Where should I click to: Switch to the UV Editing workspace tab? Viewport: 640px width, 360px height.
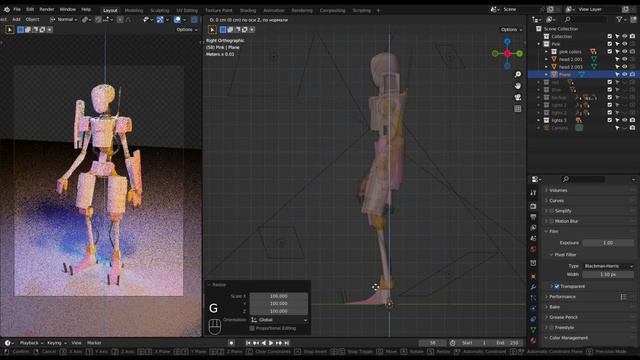point(187,10)
